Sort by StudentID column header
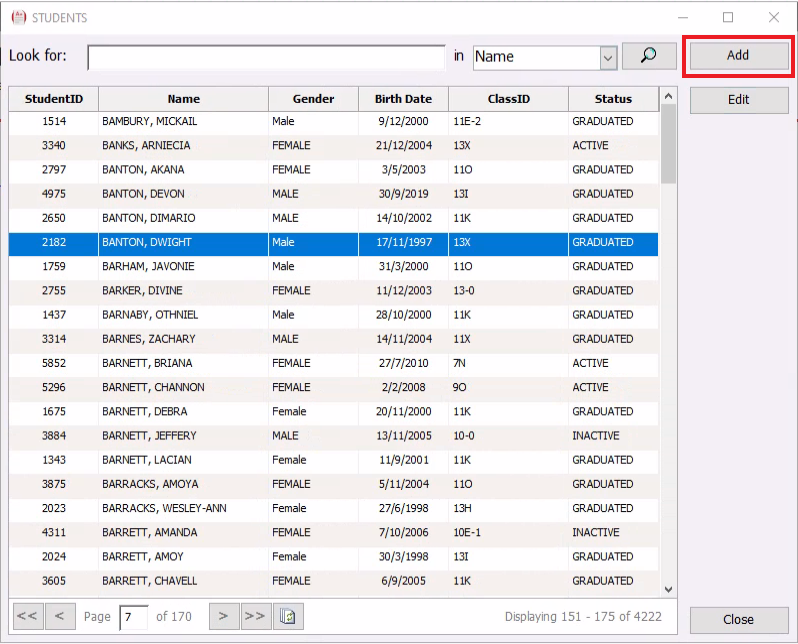798x644 pixels. 53,99
